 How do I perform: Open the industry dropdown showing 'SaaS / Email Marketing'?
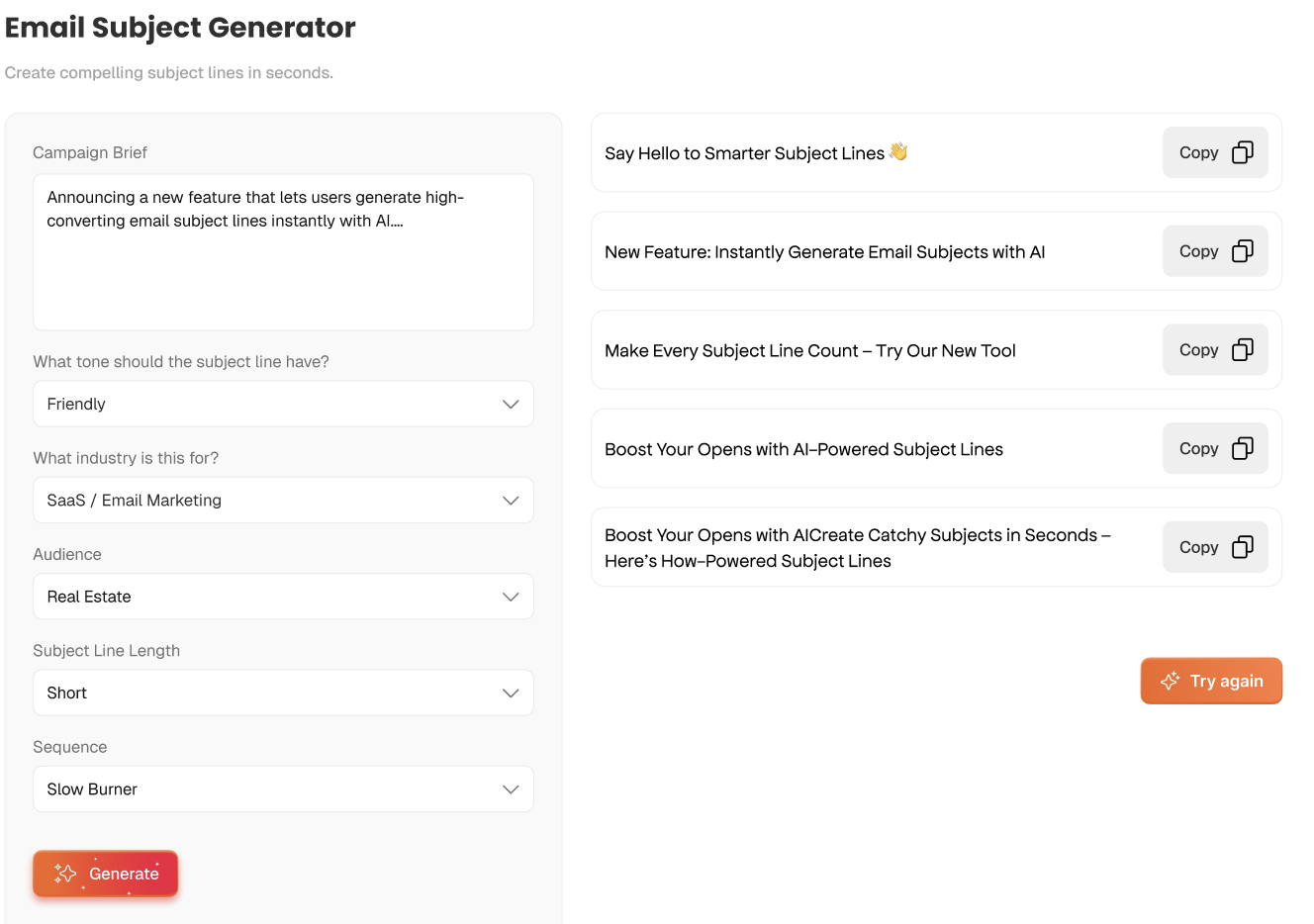(x=283, y=500)
